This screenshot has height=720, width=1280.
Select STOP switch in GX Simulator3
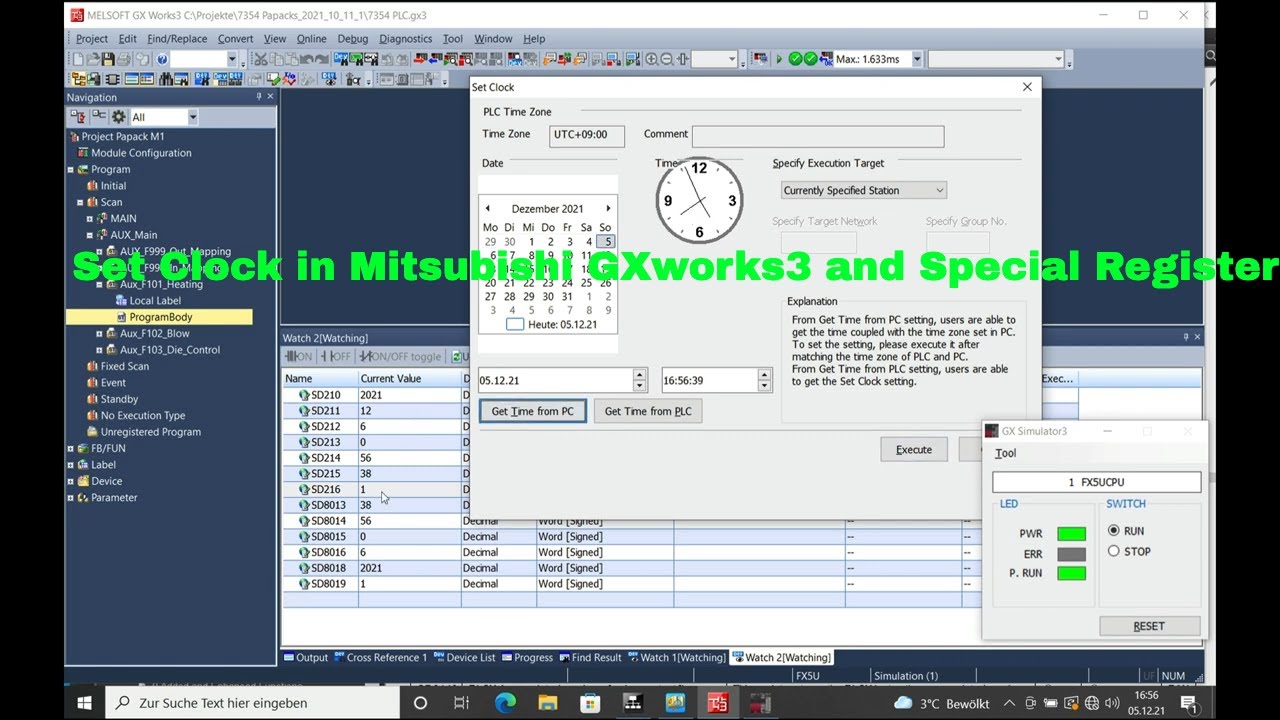pos(1113,551)
